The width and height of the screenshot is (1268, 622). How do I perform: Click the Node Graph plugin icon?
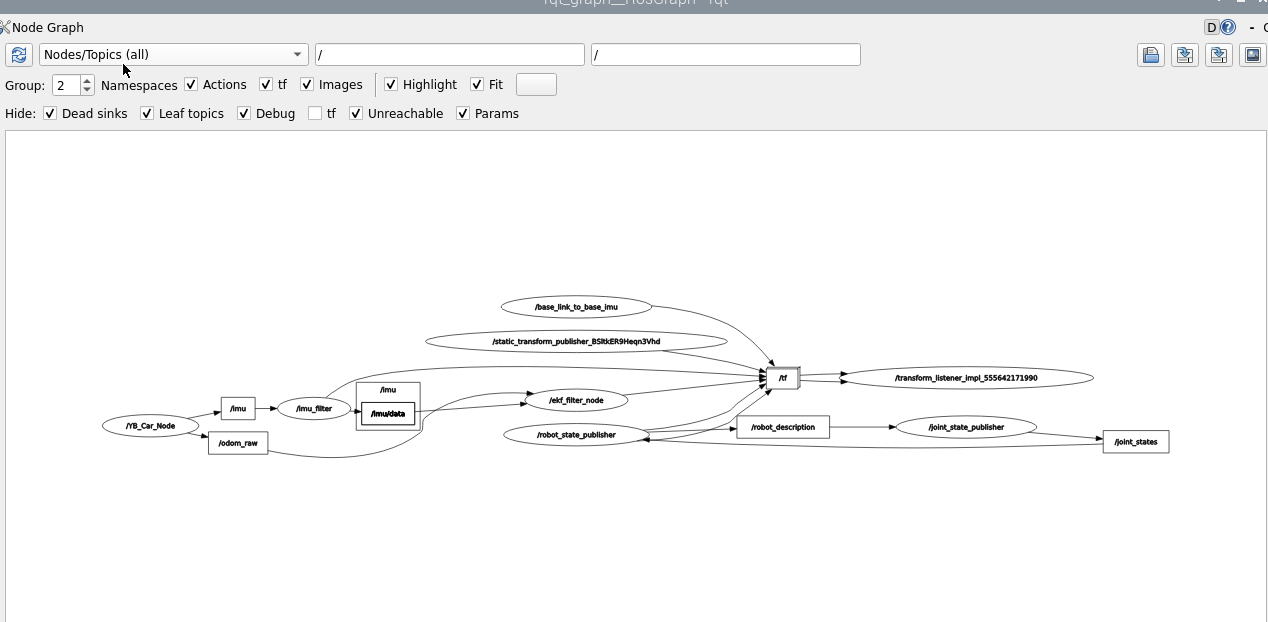pyautogui.click(x=5, y=28)
